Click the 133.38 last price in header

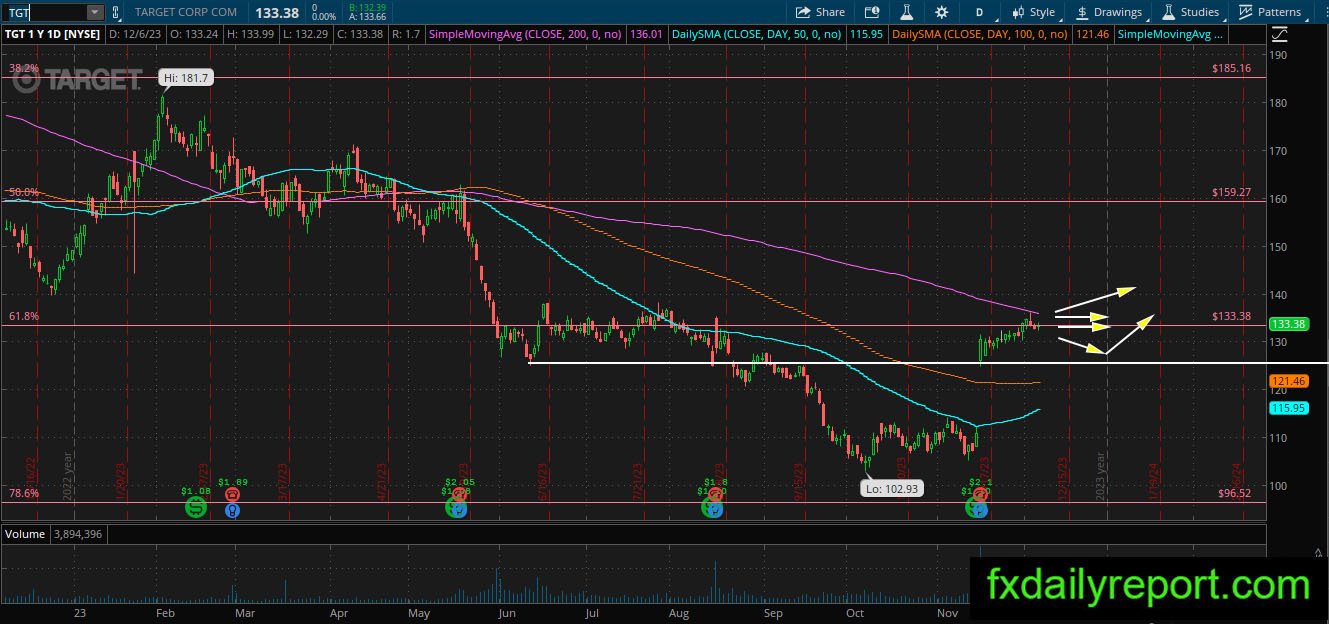[x=276, y=12]
